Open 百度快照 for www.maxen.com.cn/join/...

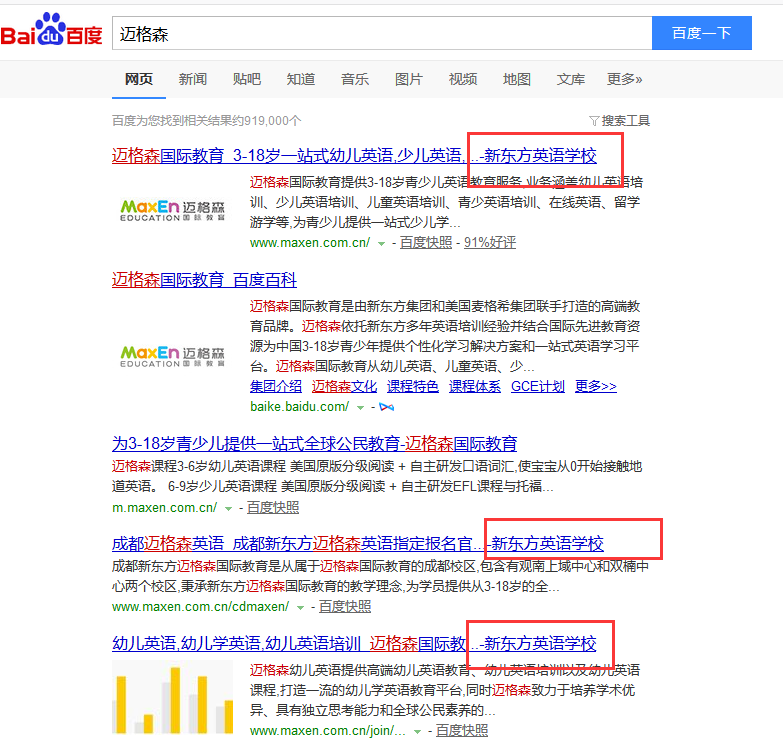click(x=462, y=731)
